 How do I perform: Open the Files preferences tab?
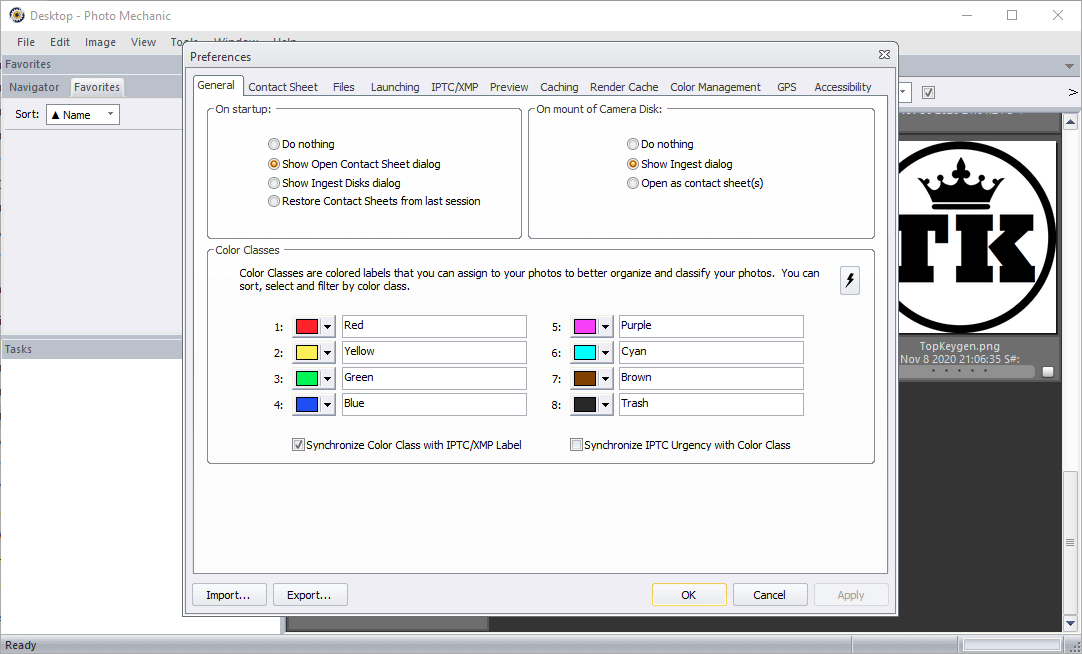click(344, 87)
